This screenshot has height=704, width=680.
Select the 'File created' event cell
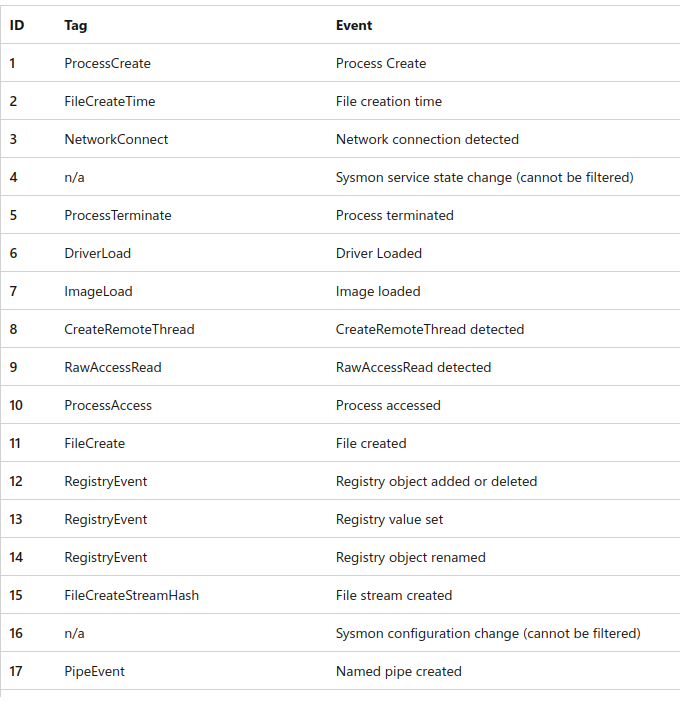[371, 443]
